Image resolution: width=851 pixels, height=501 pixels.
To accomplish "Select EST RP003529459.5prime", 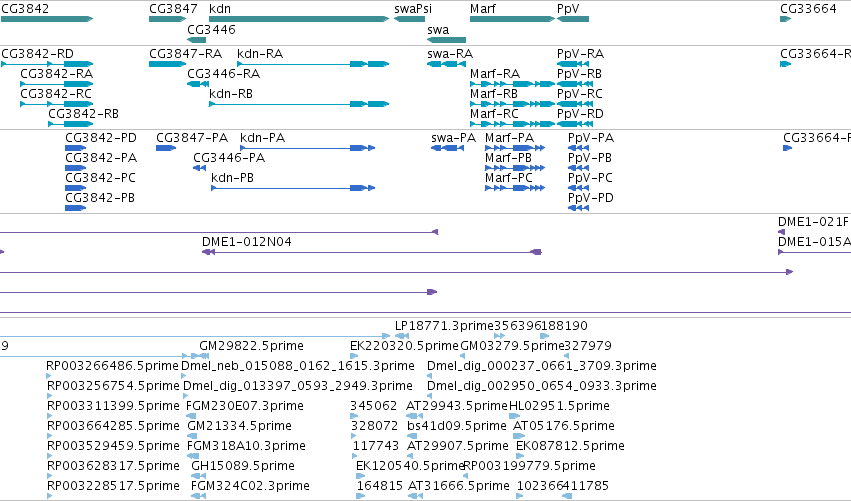I will point(113,446).
